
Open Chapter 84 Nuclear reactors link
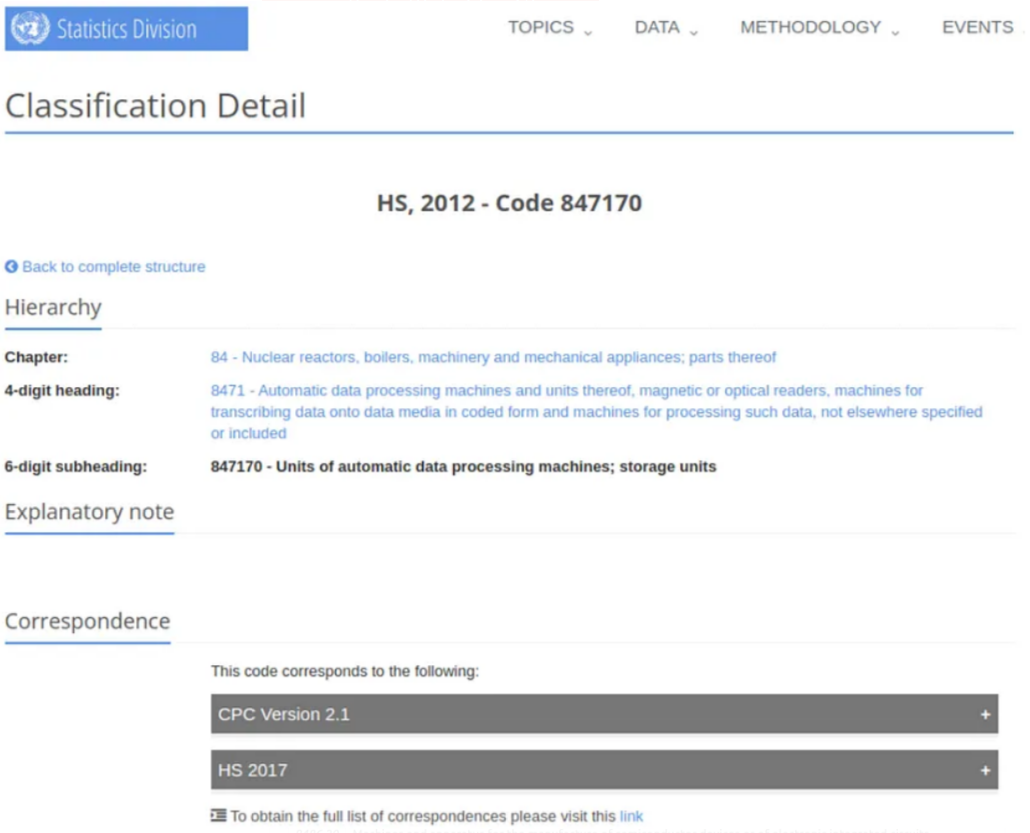point(493,357)
